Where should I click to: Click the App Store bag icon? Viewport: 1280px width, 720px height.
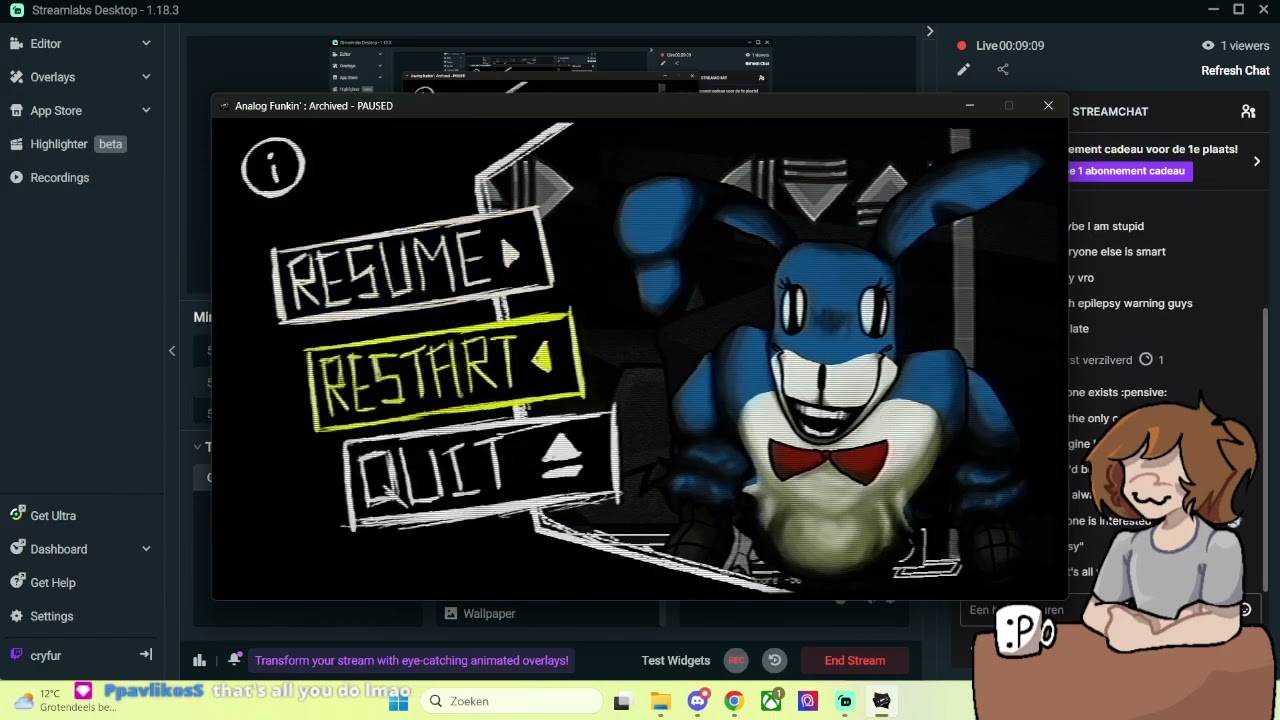16,110
